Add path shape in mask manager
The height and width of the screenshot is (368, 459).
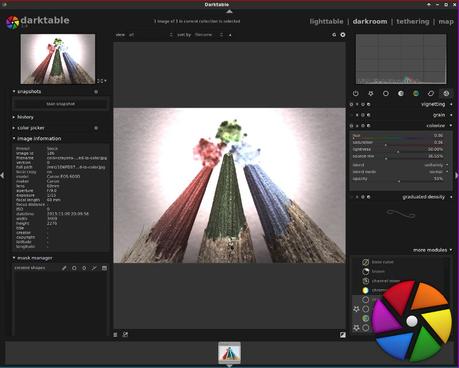[94, 268]
